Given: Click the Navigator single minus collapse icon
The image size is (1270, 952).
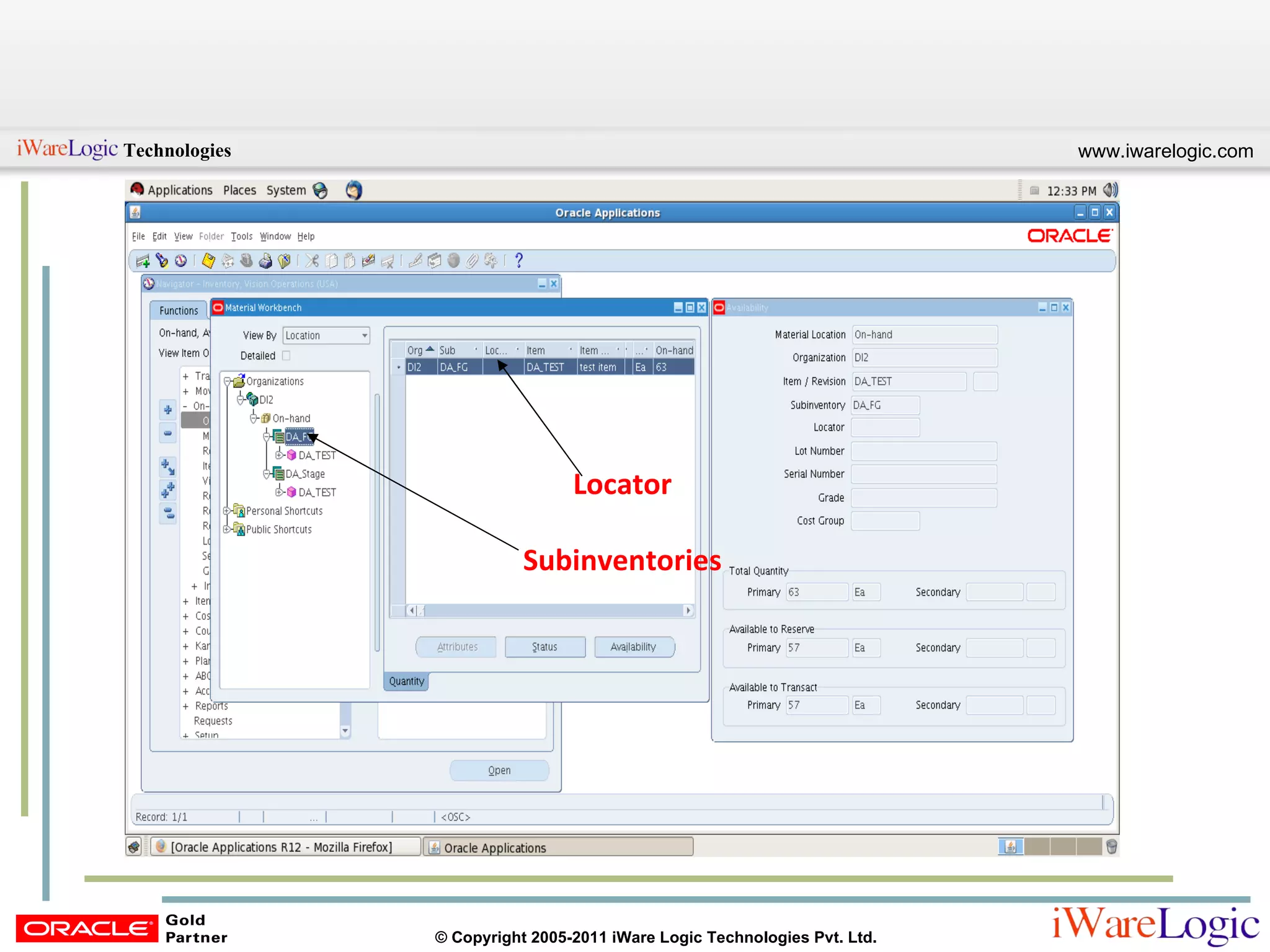Looking at the screenshot, I should (x=167, y=433).
